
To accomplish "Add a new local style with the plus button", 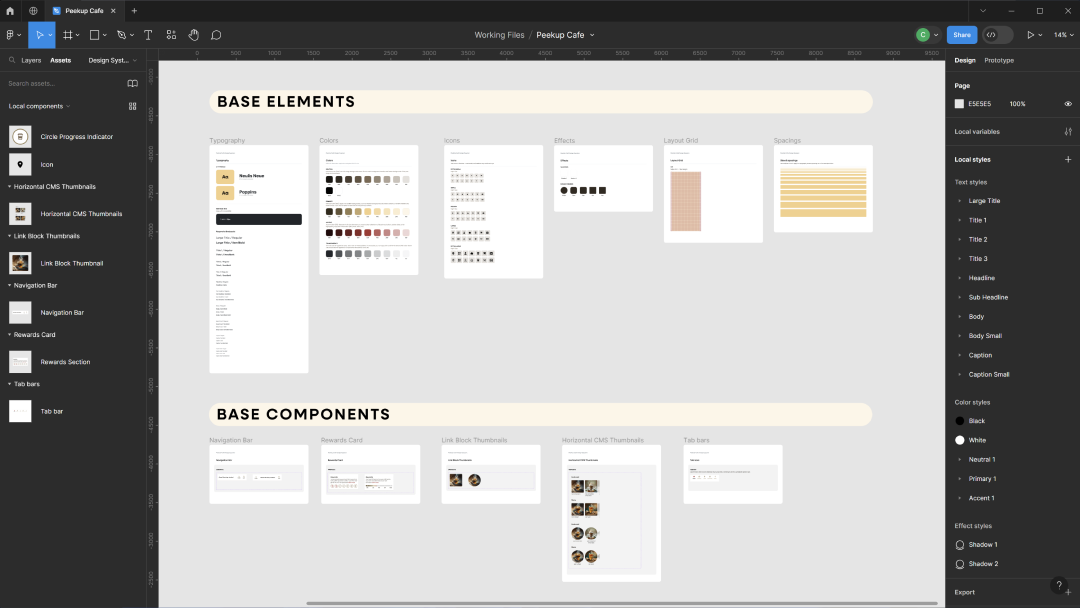I will click(1068, 159).
